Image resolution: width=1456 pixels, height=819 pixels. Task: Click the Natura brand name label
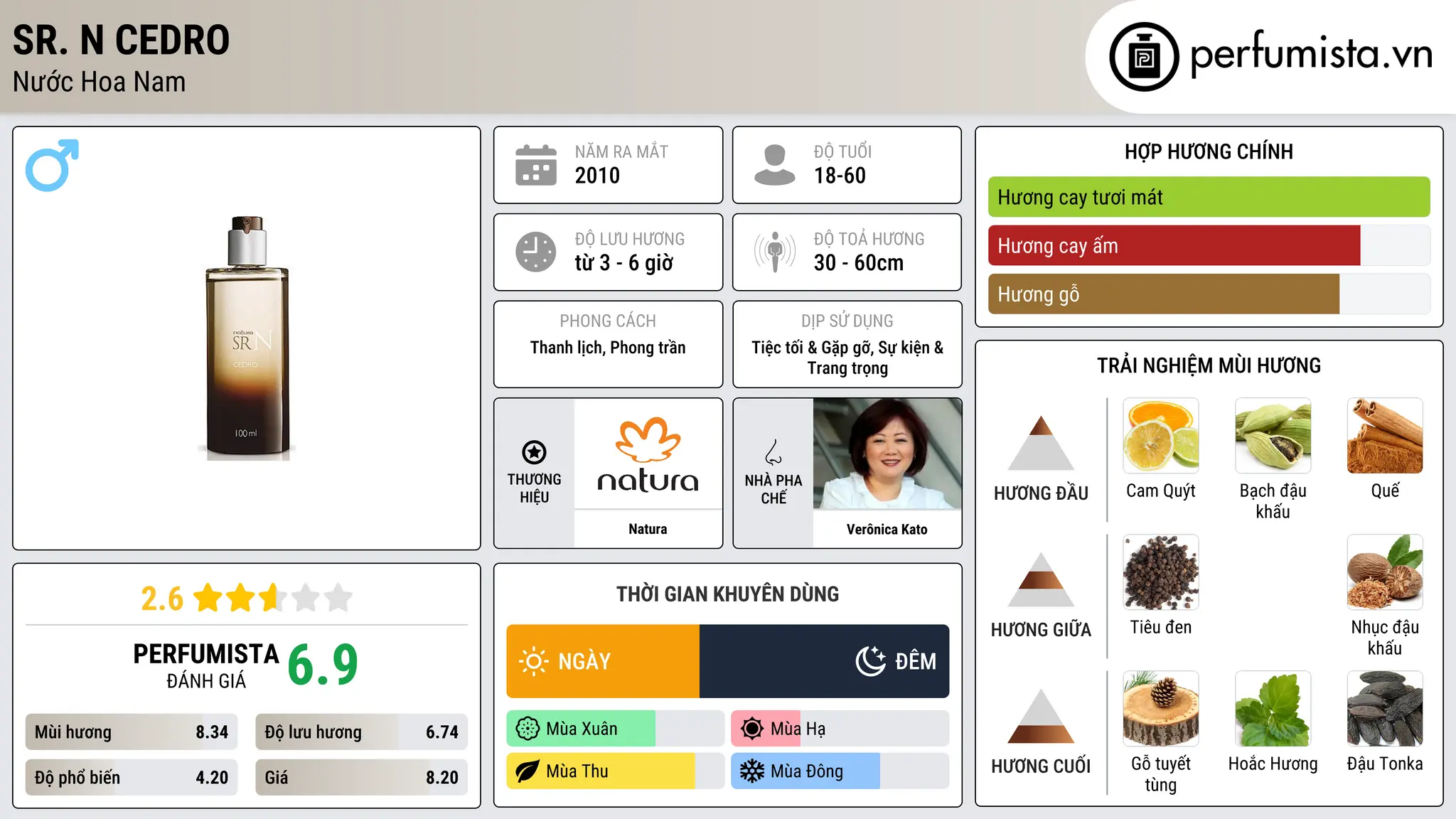pyautogui.click(x=648, y=529)
